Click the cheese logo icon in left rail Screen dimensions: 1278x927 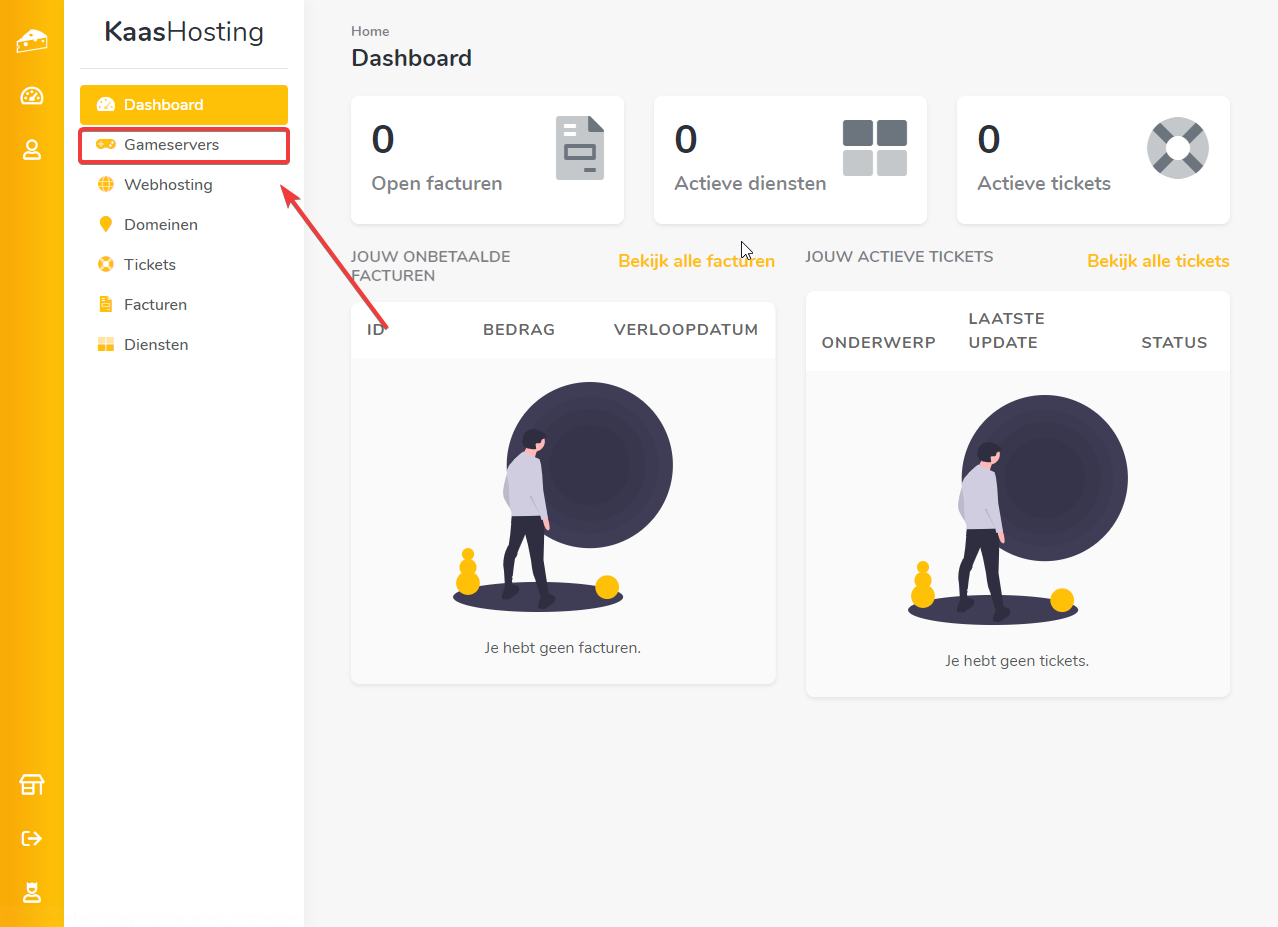(32, 41)
